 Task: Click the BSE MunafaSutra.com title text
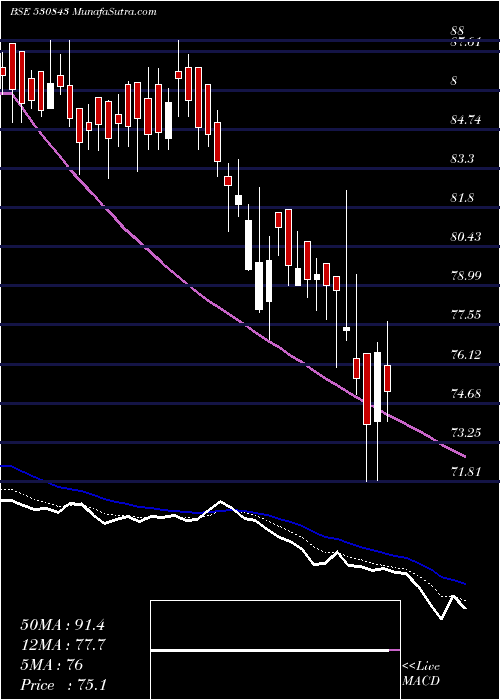pos(83,12)
